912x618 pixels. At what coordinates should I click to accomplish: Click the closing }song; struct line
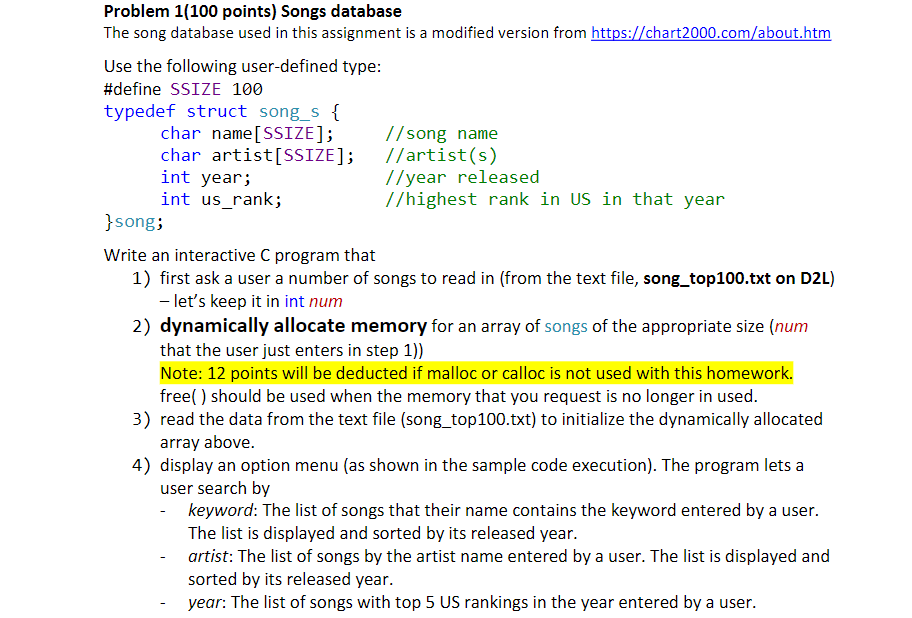click(134, 221)
